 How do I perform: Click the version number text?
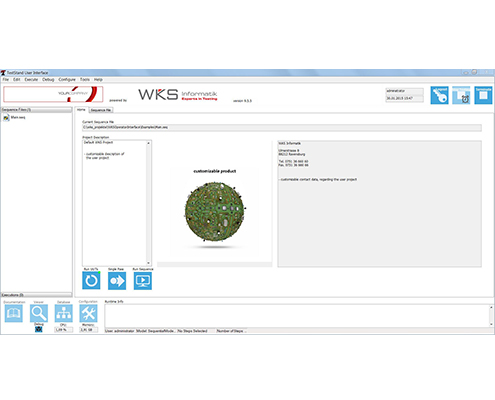tap(242, 101)
